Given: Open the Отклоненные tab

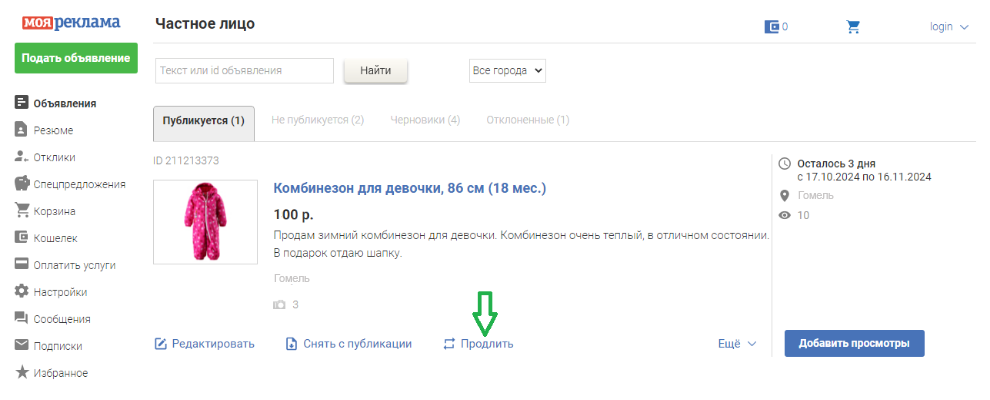Looking at the screenshot, I should (x=527, y=120).
